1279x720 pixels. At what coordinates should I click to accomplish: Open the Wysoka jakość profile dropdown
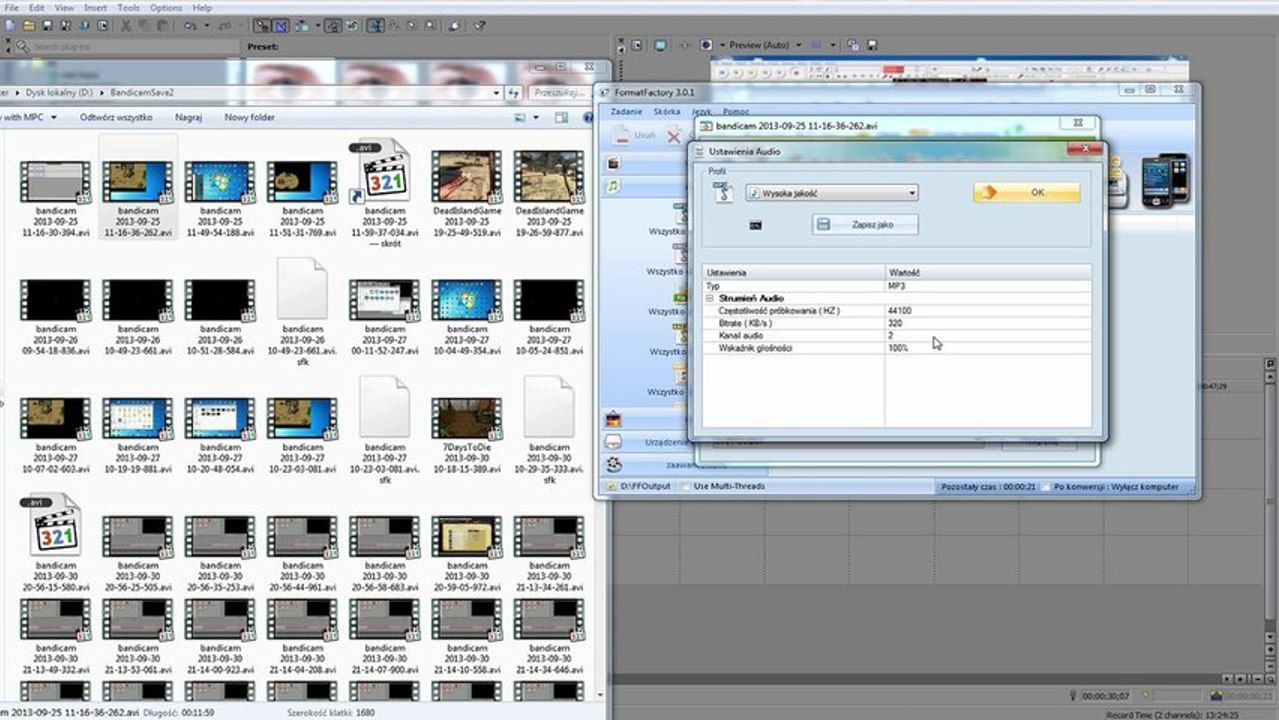831,192
